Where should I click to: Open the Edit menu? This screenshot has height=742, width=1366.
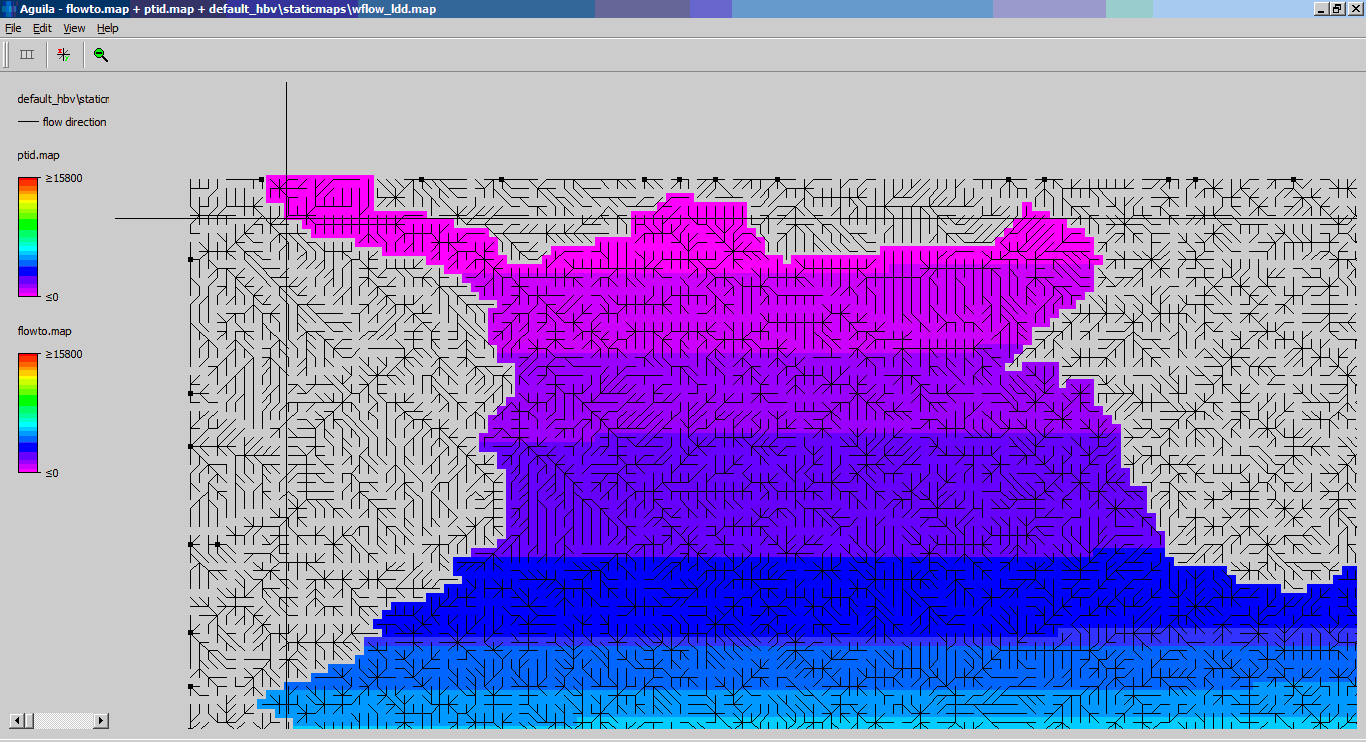pyautogui.click(x=41, y=28)
